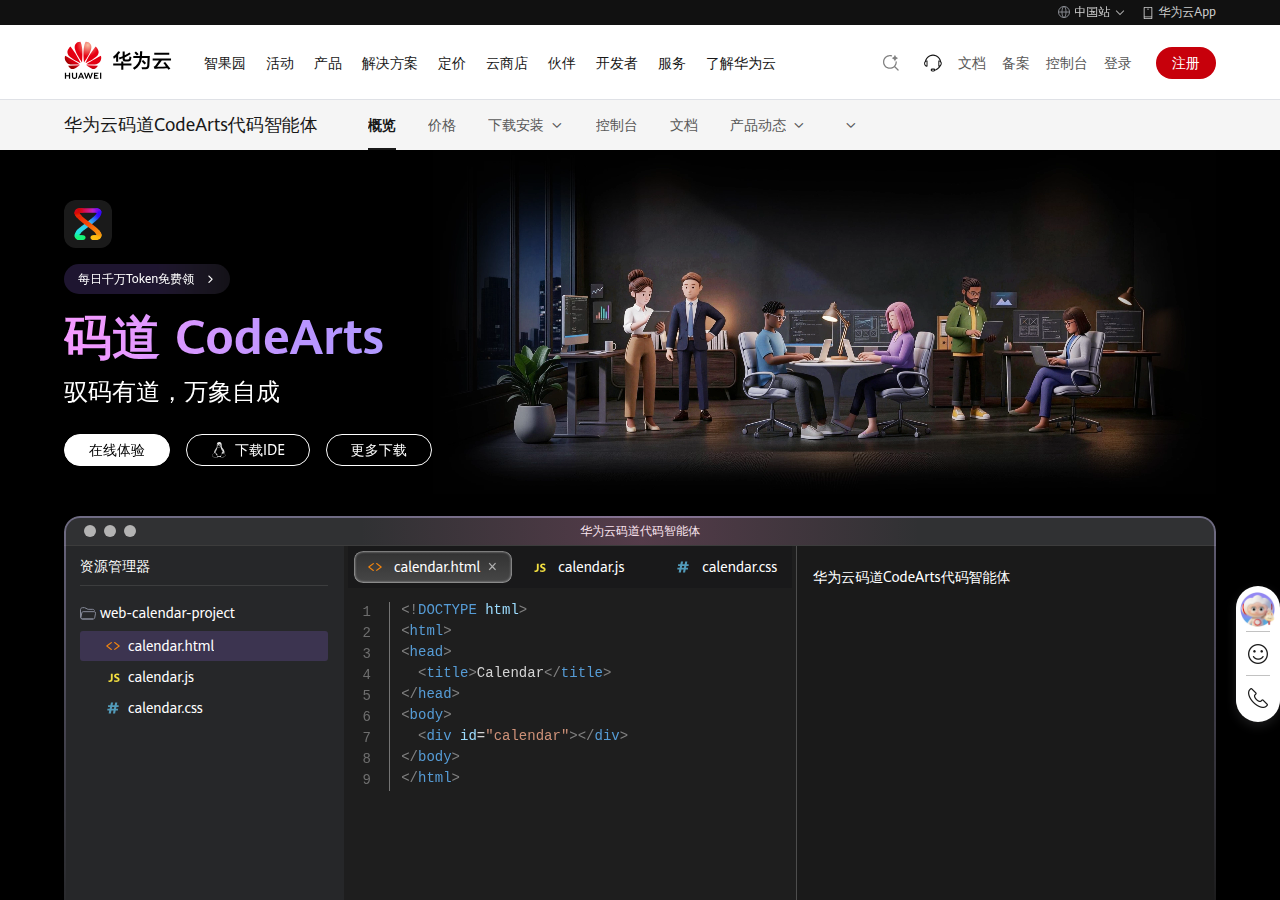Click the 下载IDE button
The width and height of the screenshot is (1280, 900).
[248, 450]
